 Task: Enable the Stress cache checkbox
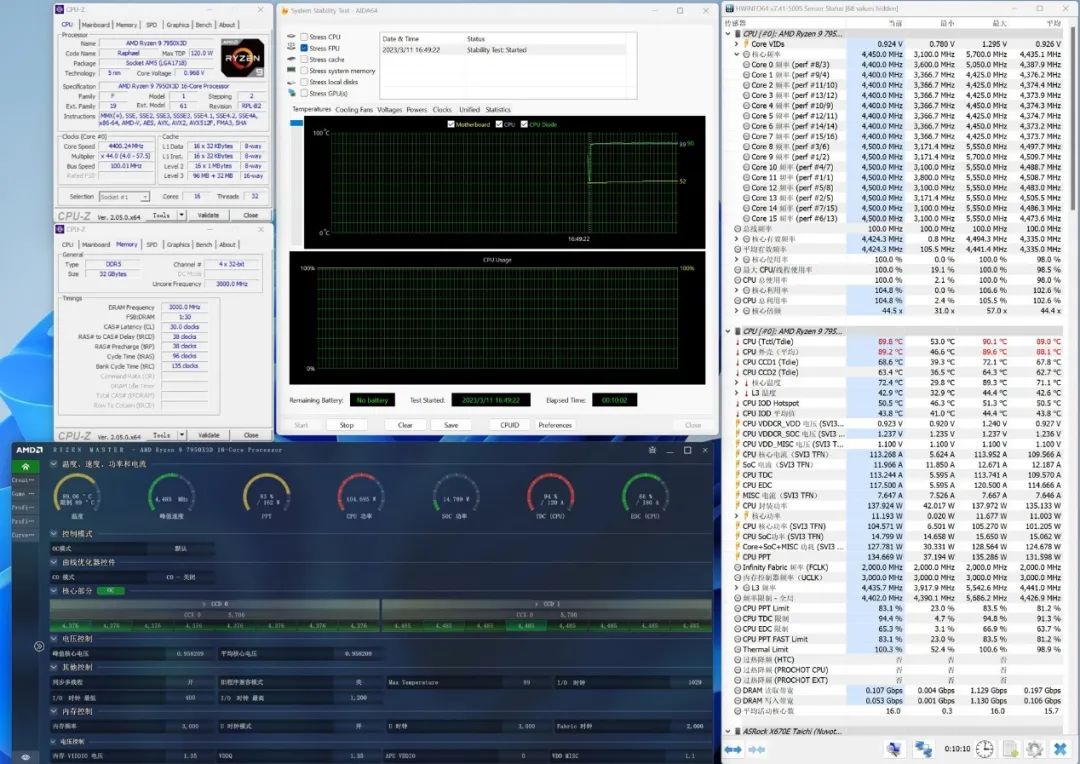pos(304,59)
